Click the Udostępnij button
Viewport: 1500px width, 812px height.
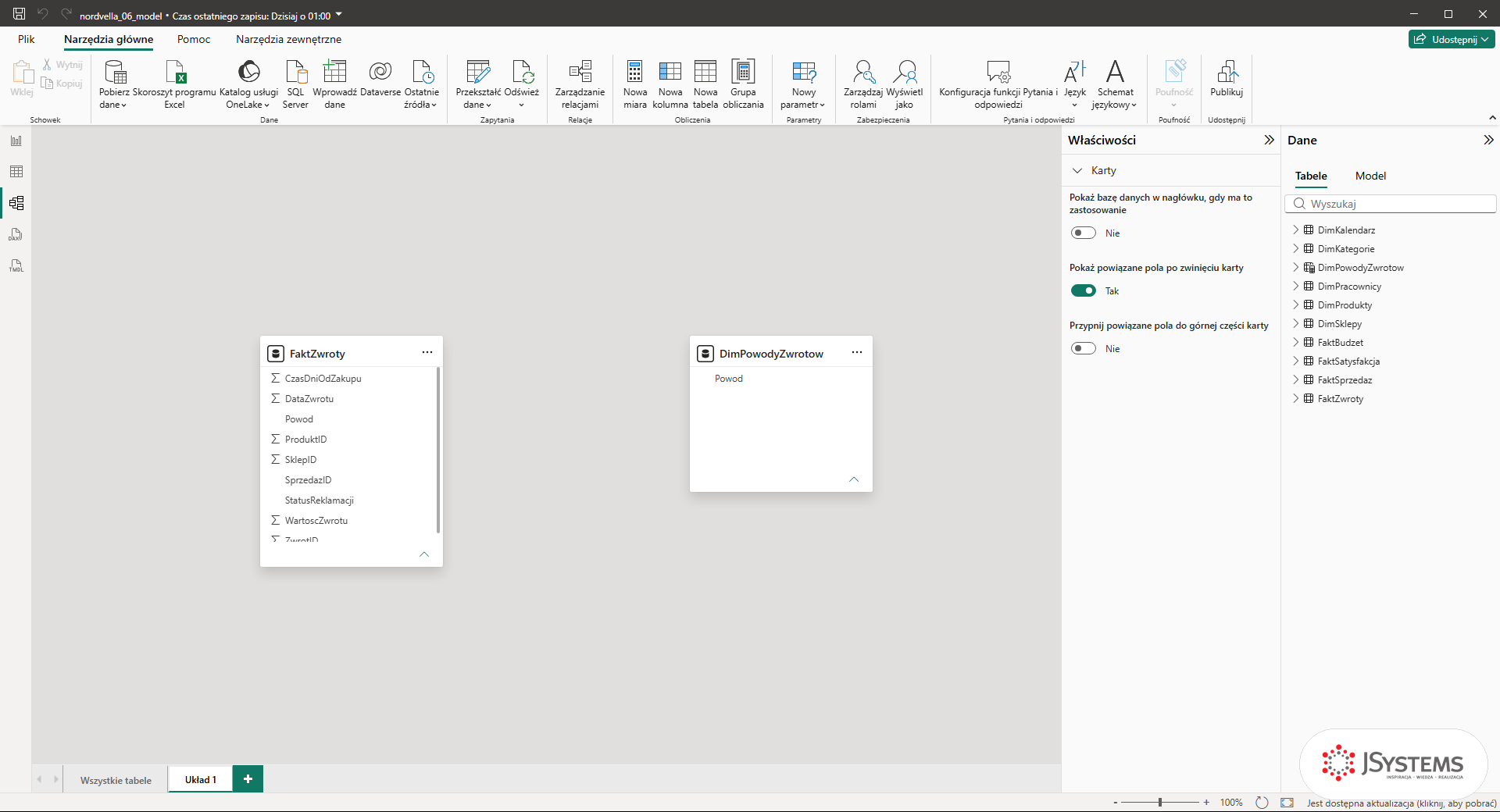tap(1452, 39)
